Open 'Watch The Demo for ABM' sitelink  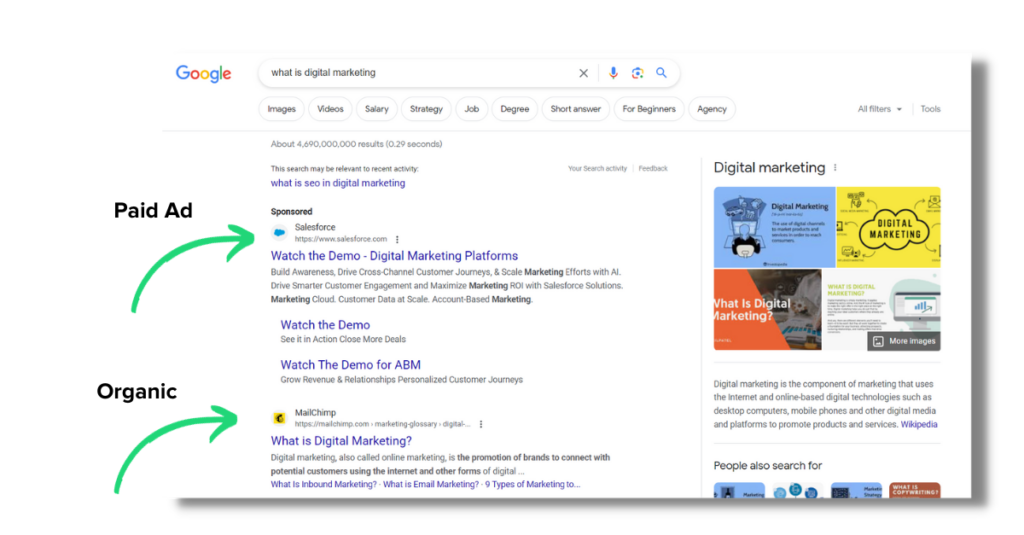pos(350,365)
